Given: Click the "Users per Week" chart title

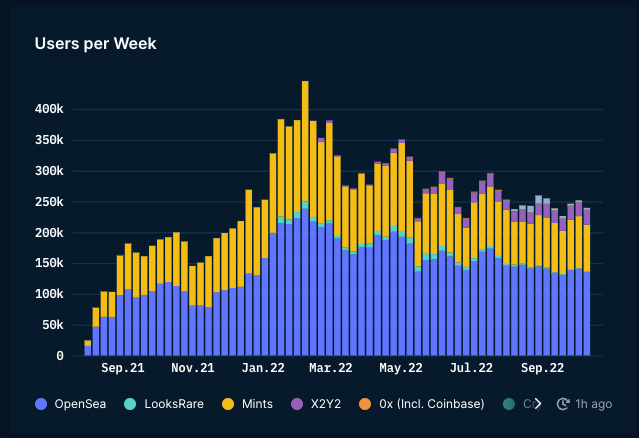Looking at the screenshot, I should pyautogui.click(x=95, y=43).
